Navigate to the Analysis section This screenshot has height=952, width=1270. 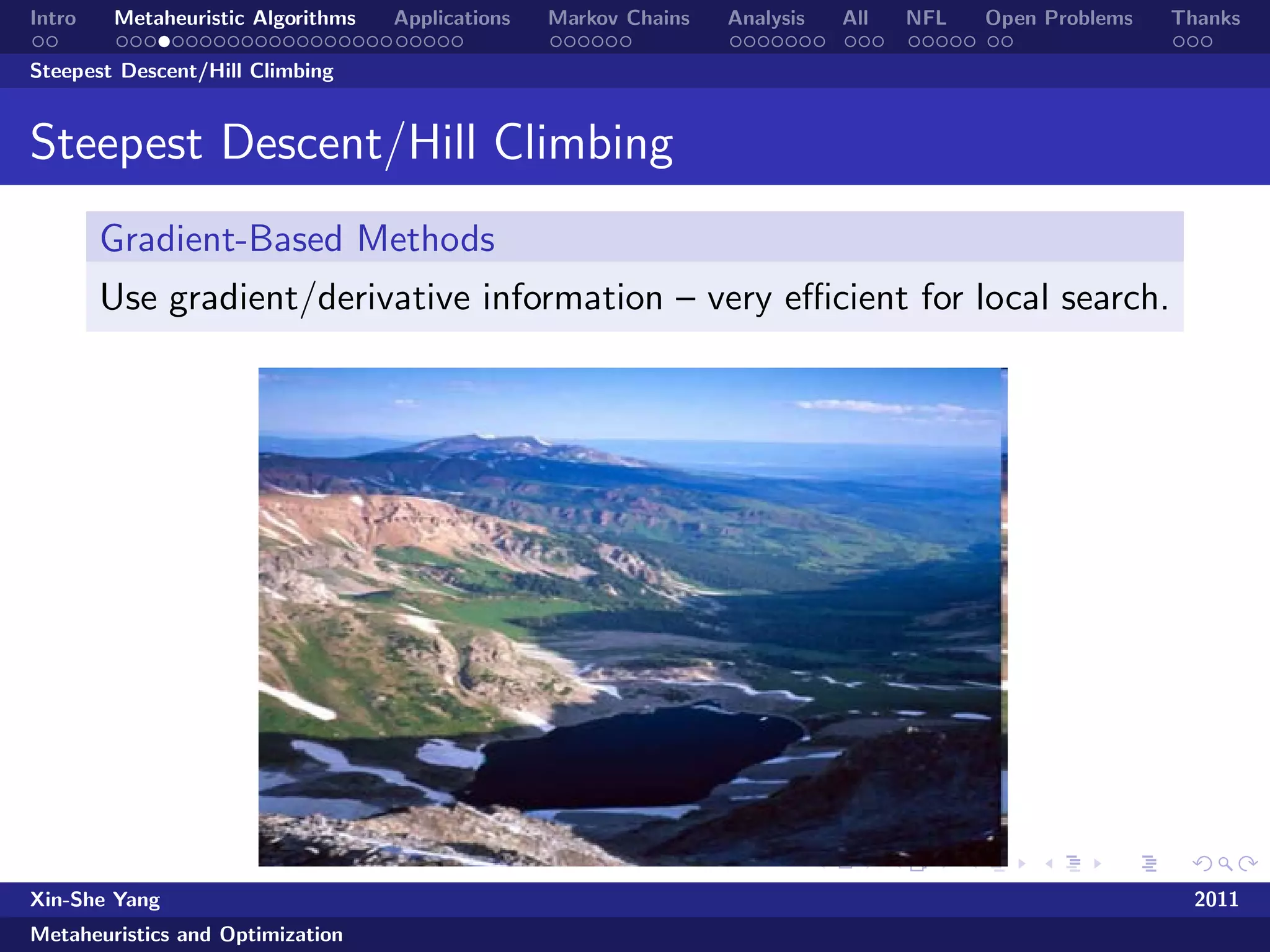click(766, 19)
